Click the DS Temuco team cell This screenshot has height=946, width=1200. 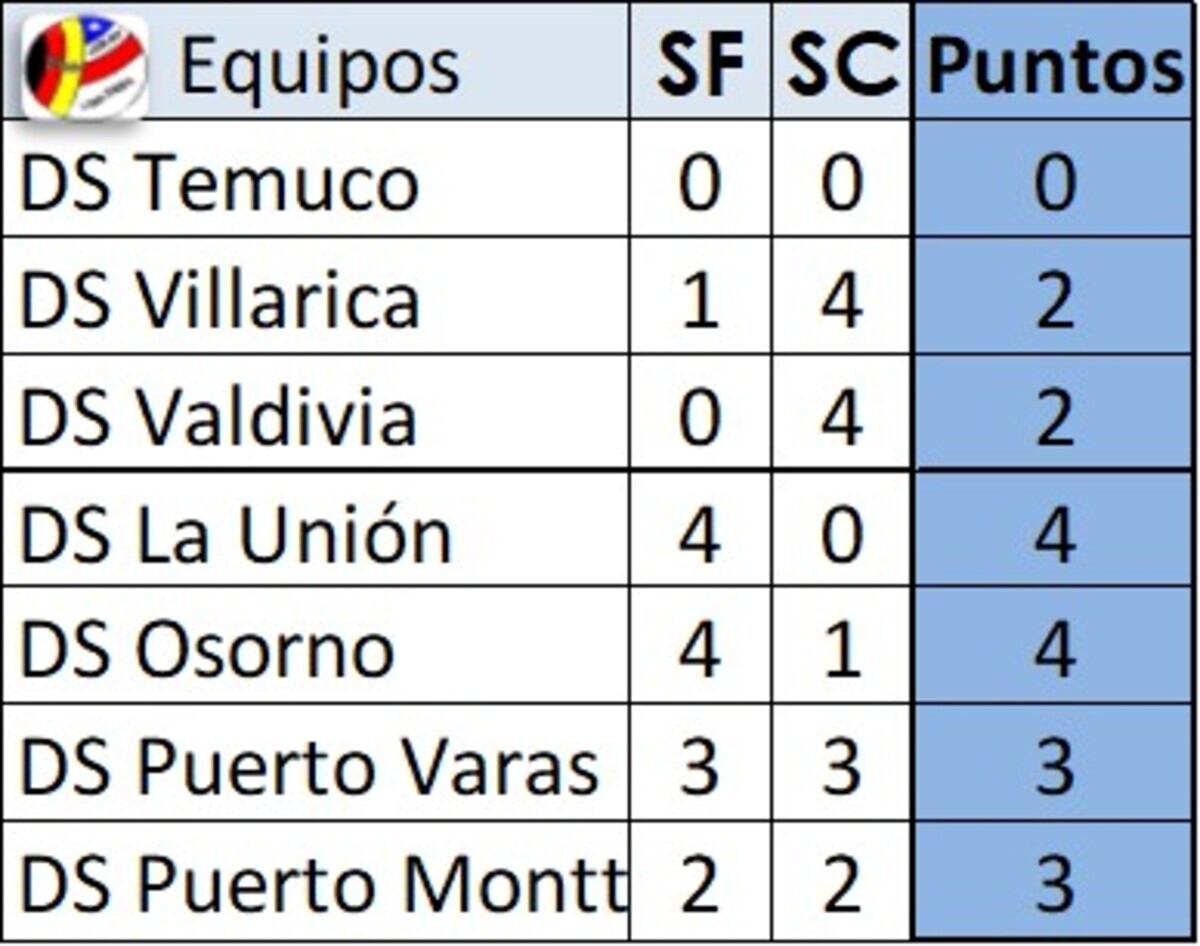316,179
